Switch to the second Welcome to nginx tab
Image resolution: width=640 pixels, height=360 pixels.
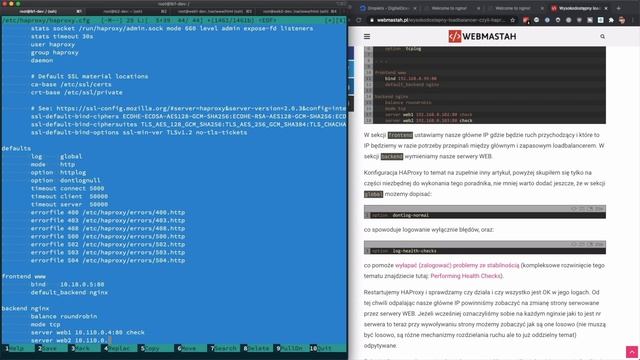coord(513,8)
